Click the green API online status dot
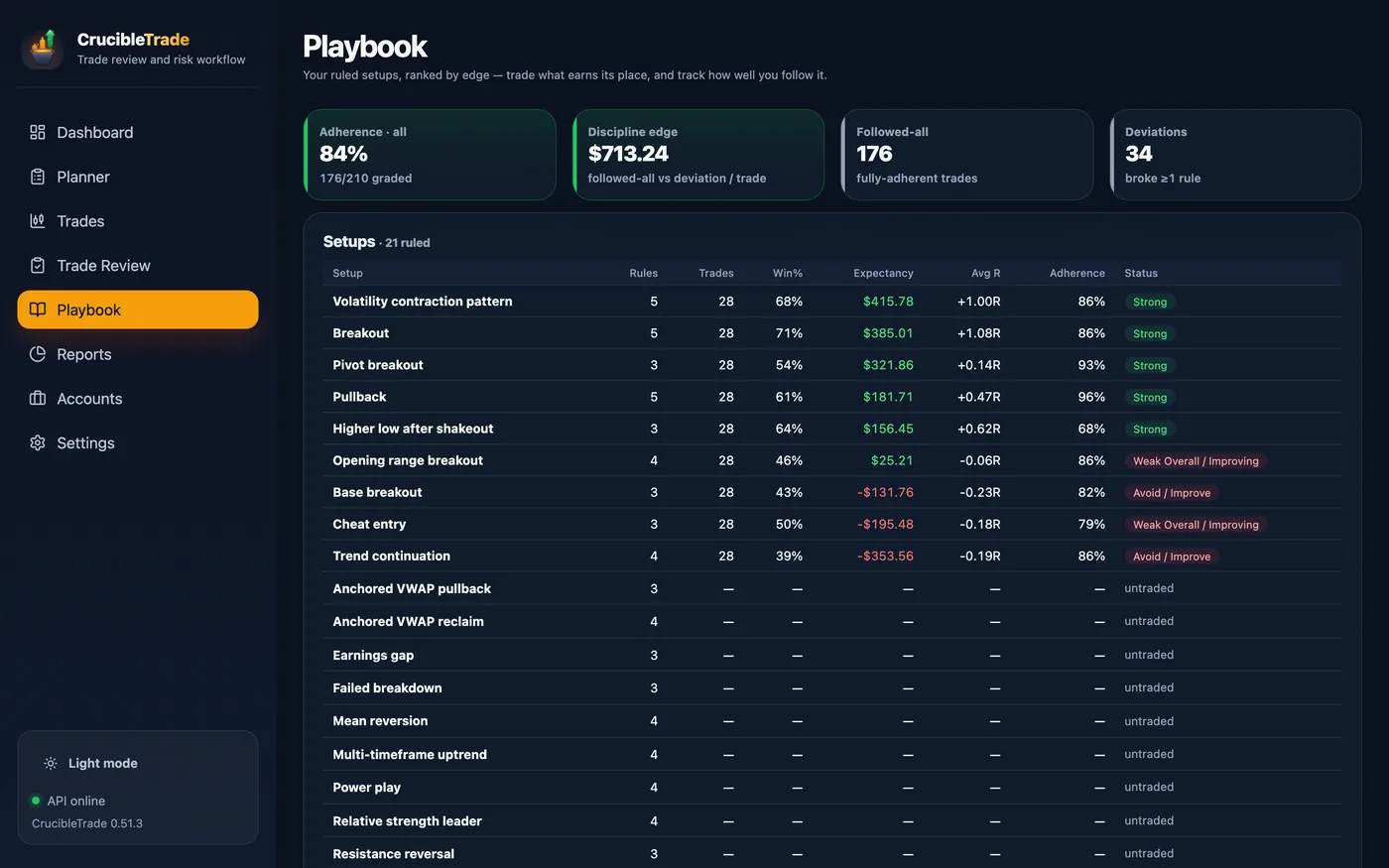The image size is (1389, 868). click(36, 801)
